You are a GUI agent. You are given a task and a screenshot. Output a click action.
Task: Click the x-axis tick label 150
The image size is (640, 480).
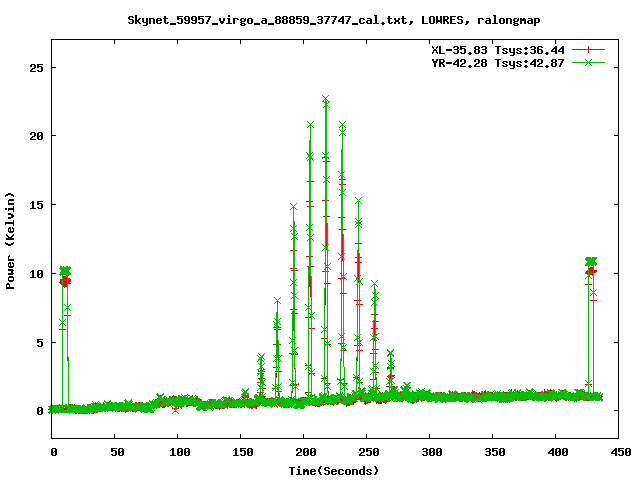point(243,452)
